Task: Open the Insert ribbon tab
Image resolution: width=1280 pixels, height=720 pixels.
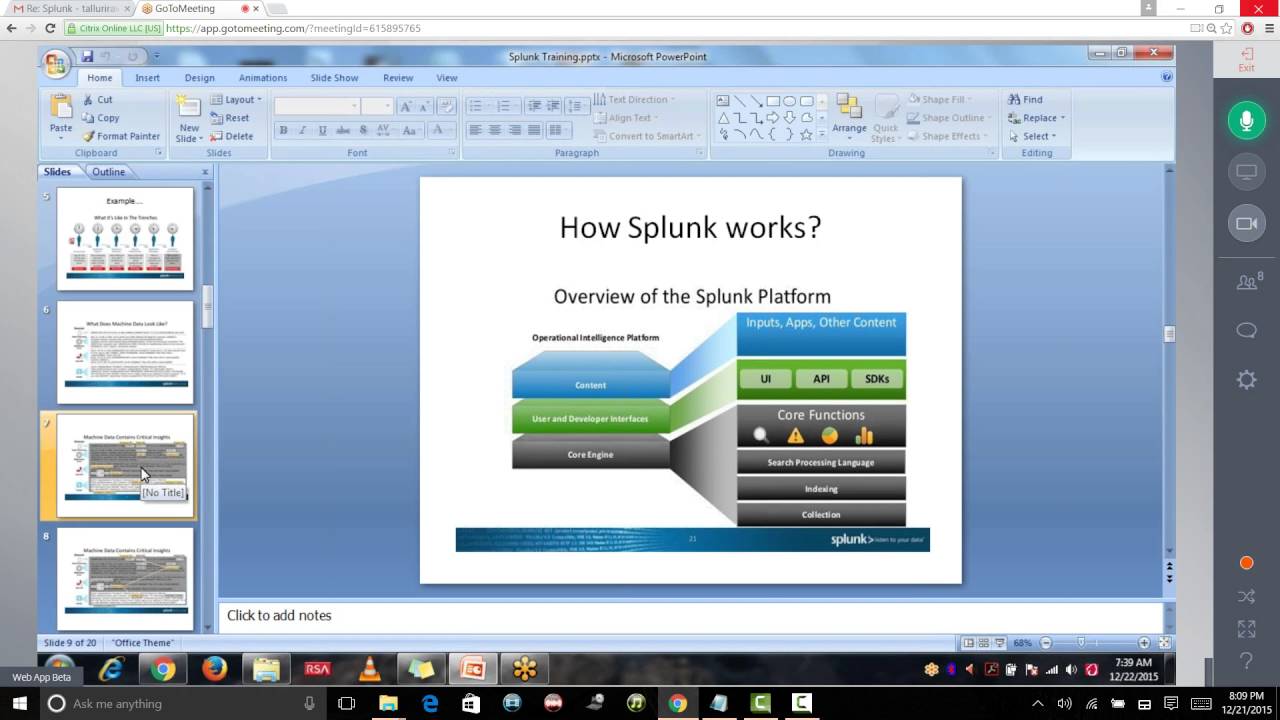Action: click(148, 78)
